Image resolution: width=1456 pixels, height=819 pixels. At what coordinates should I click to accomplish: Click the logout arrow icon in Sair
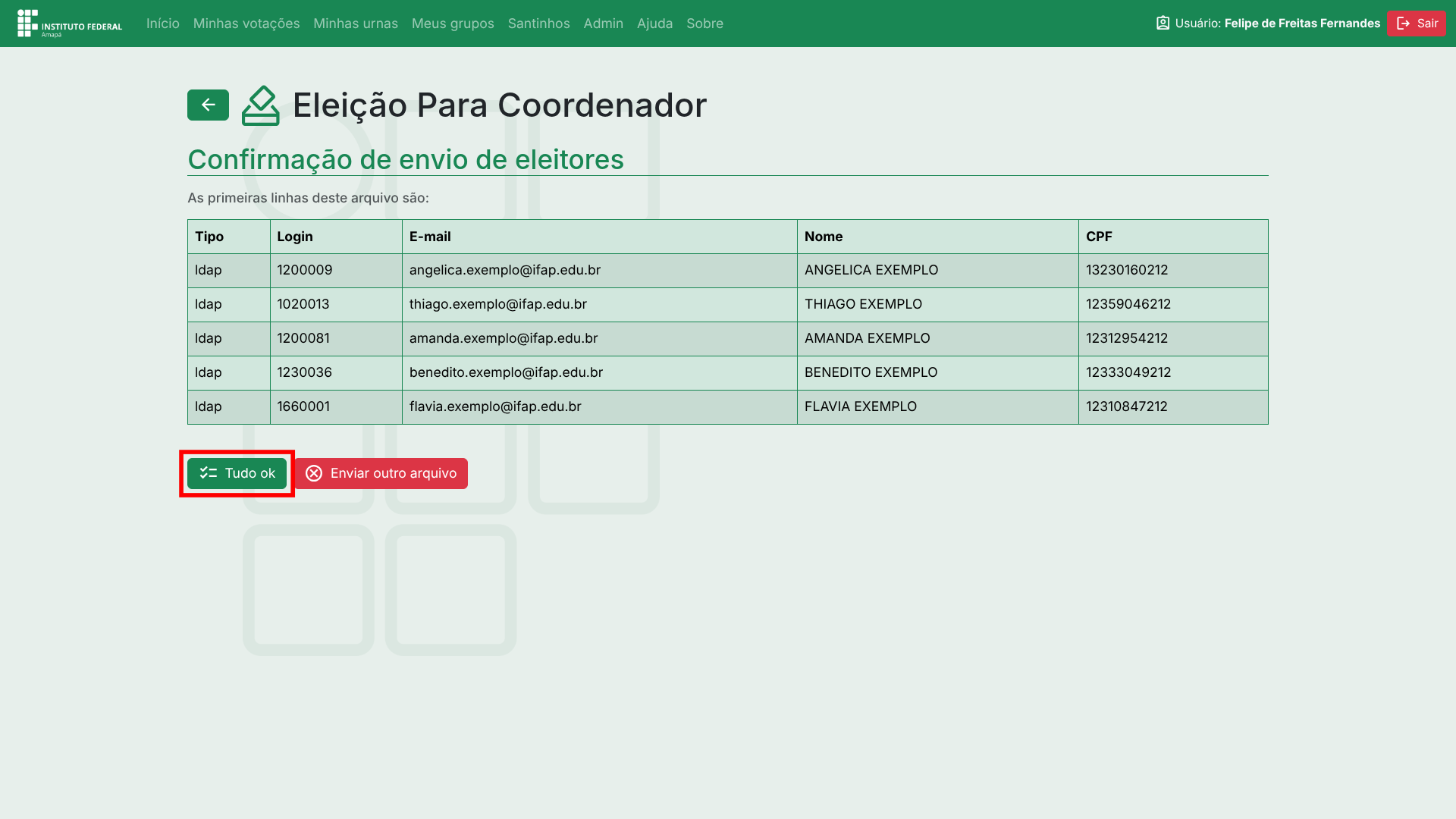pyautogui.click(x=1403, y=24)
